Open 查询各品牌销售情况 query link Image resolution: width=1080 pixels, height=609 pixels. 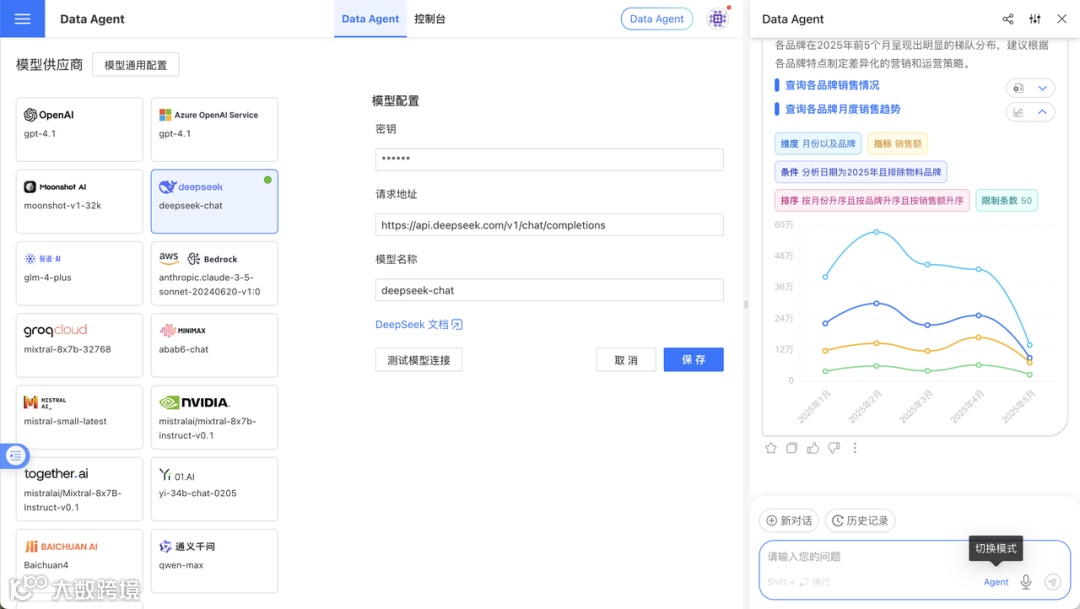click(832, 85)
